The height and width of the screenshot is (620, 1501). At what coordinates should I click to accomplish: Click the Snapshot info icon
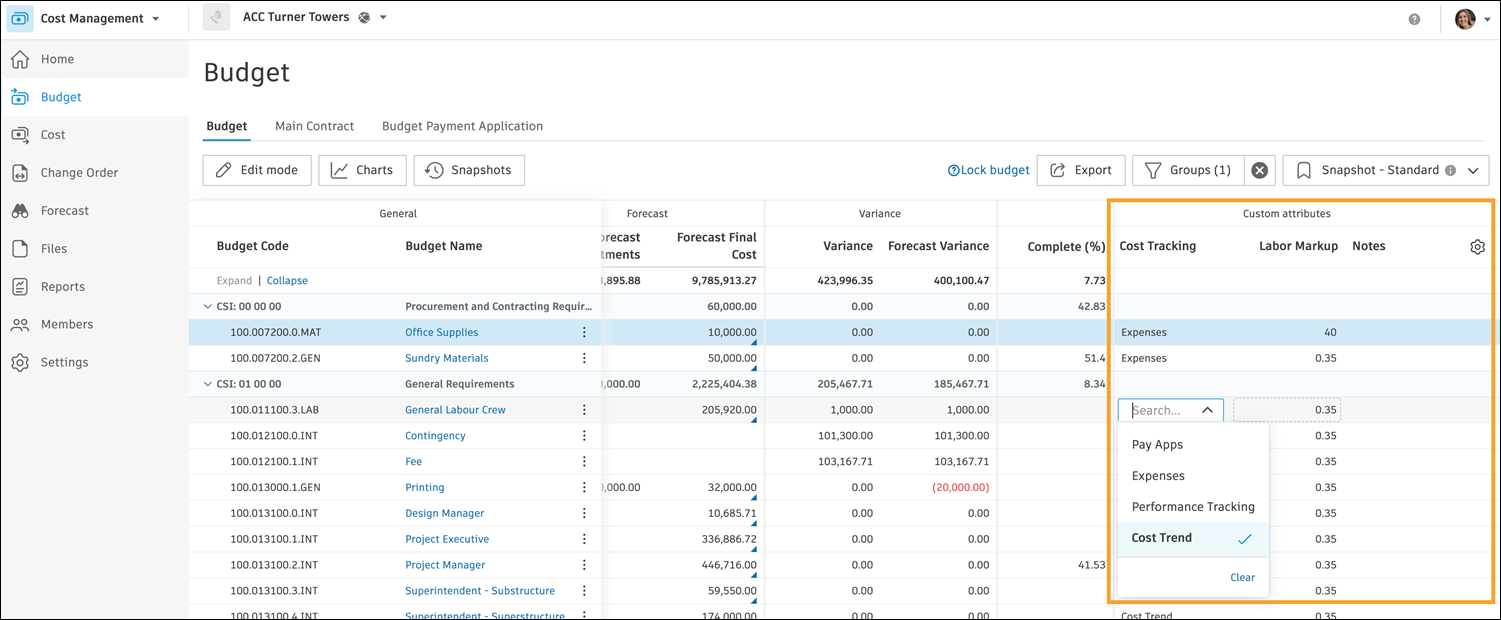click(x=1450, y=171)
